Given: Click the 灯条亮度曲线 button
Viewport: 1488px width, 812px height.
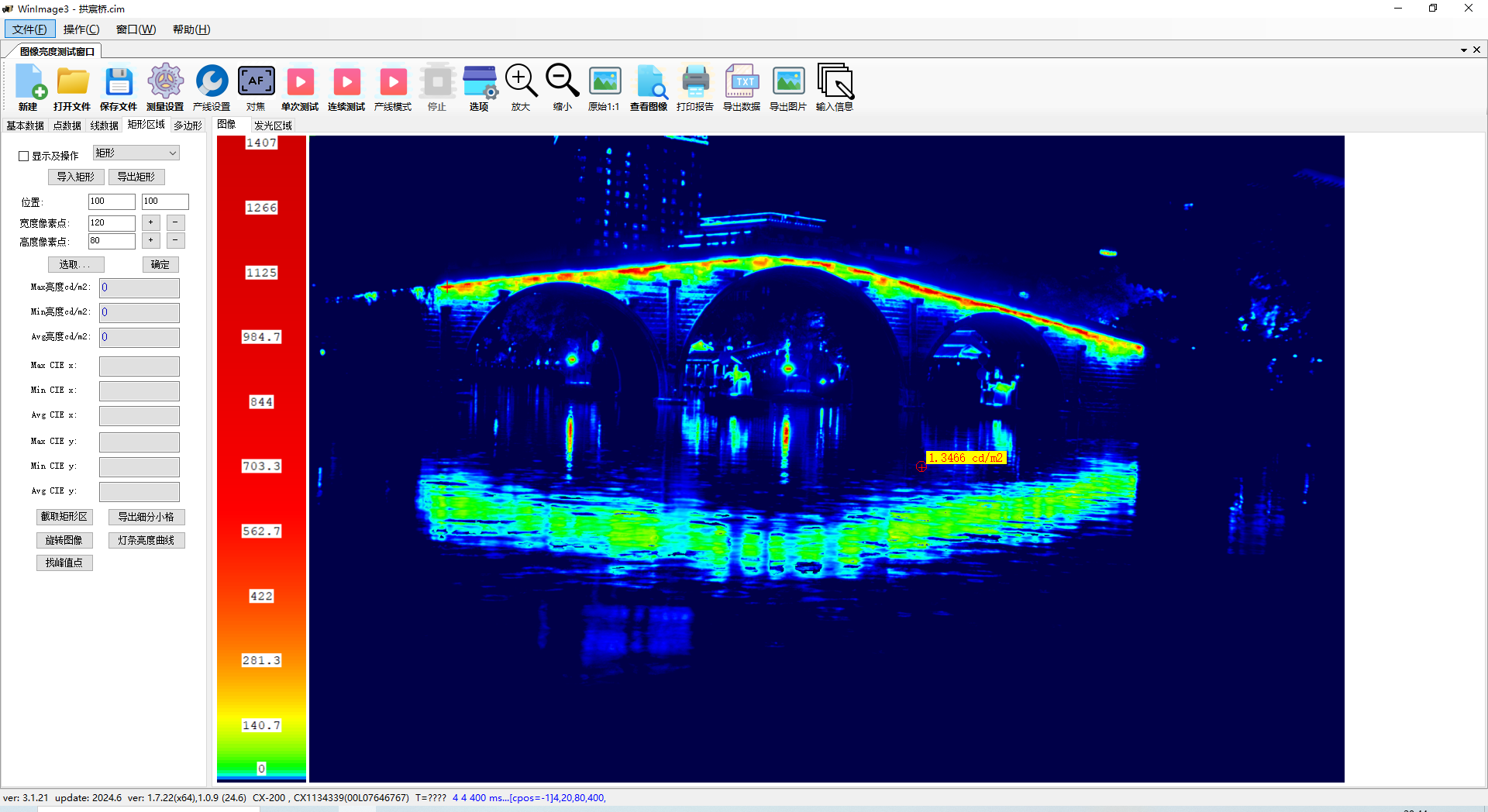Looking at the screenshot, I should pyautogui.click(x=146, y=540).
